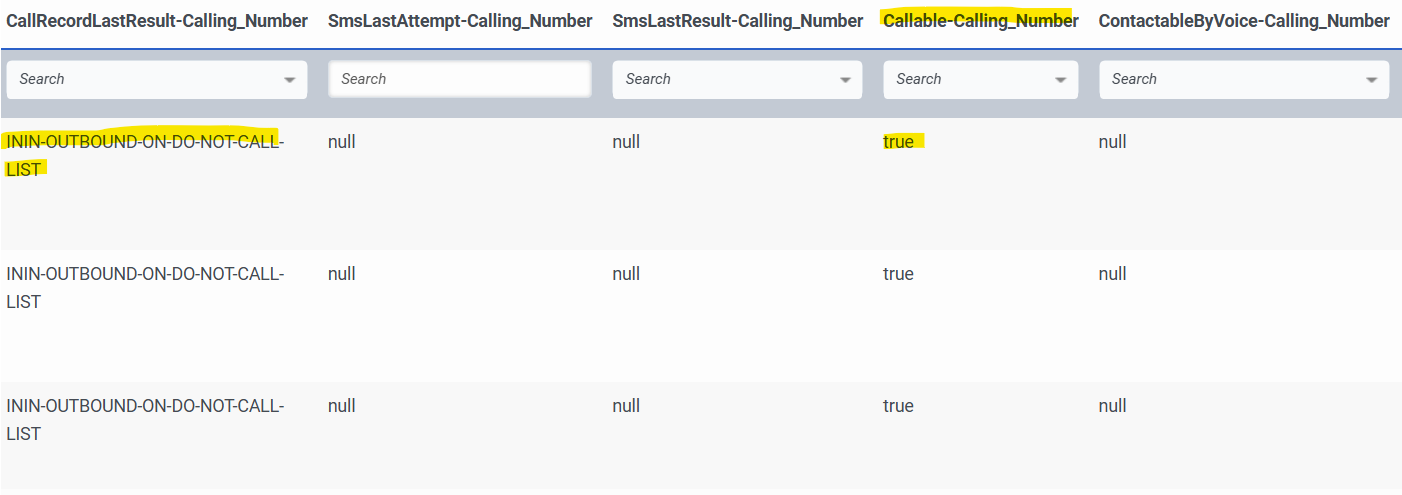Click the SmsLastAttempt-Calling_Number column header
The width and height of the screenshot is (1402, 495).
460,21
